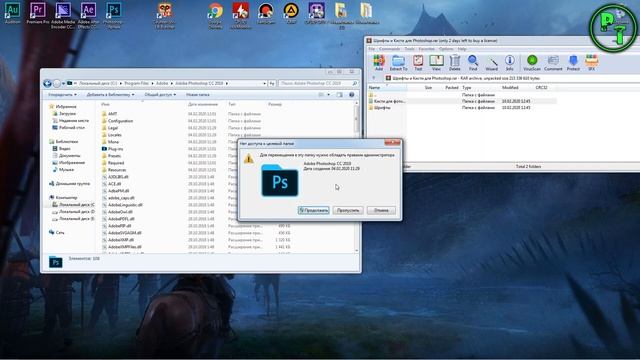
Task: Click the Add icon in WinRAR toolbar
Action: 379,63
